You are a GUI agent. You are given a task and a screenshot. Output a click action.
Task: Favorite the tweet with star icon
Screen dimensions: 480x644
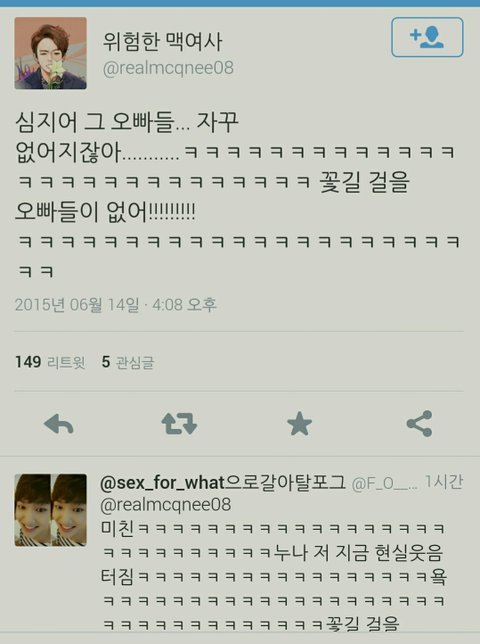pos(299,423)
